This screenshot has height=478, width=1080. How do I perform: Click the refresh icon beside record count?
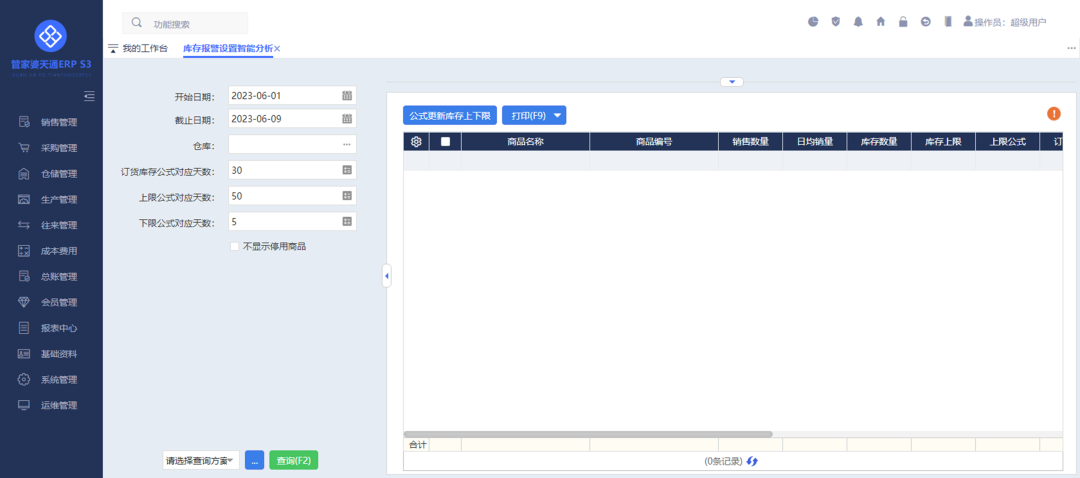tap(752, 461)
